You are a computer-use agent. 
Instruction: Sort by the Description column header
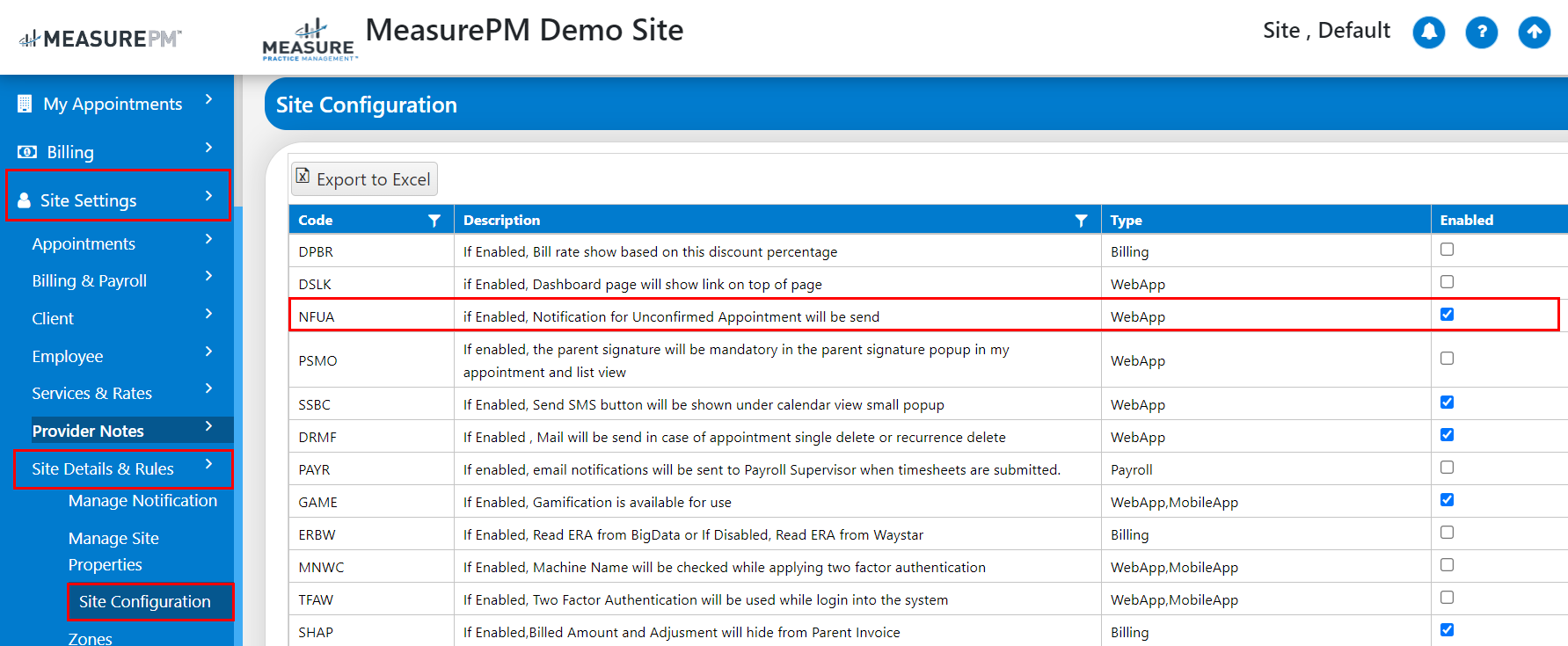pos(501,221)
